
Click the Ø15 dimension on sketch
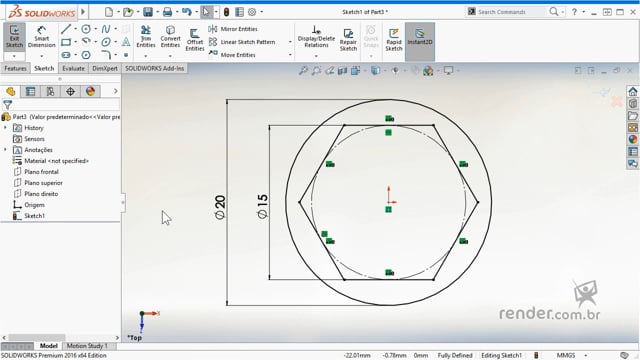[x=262, y=206]
